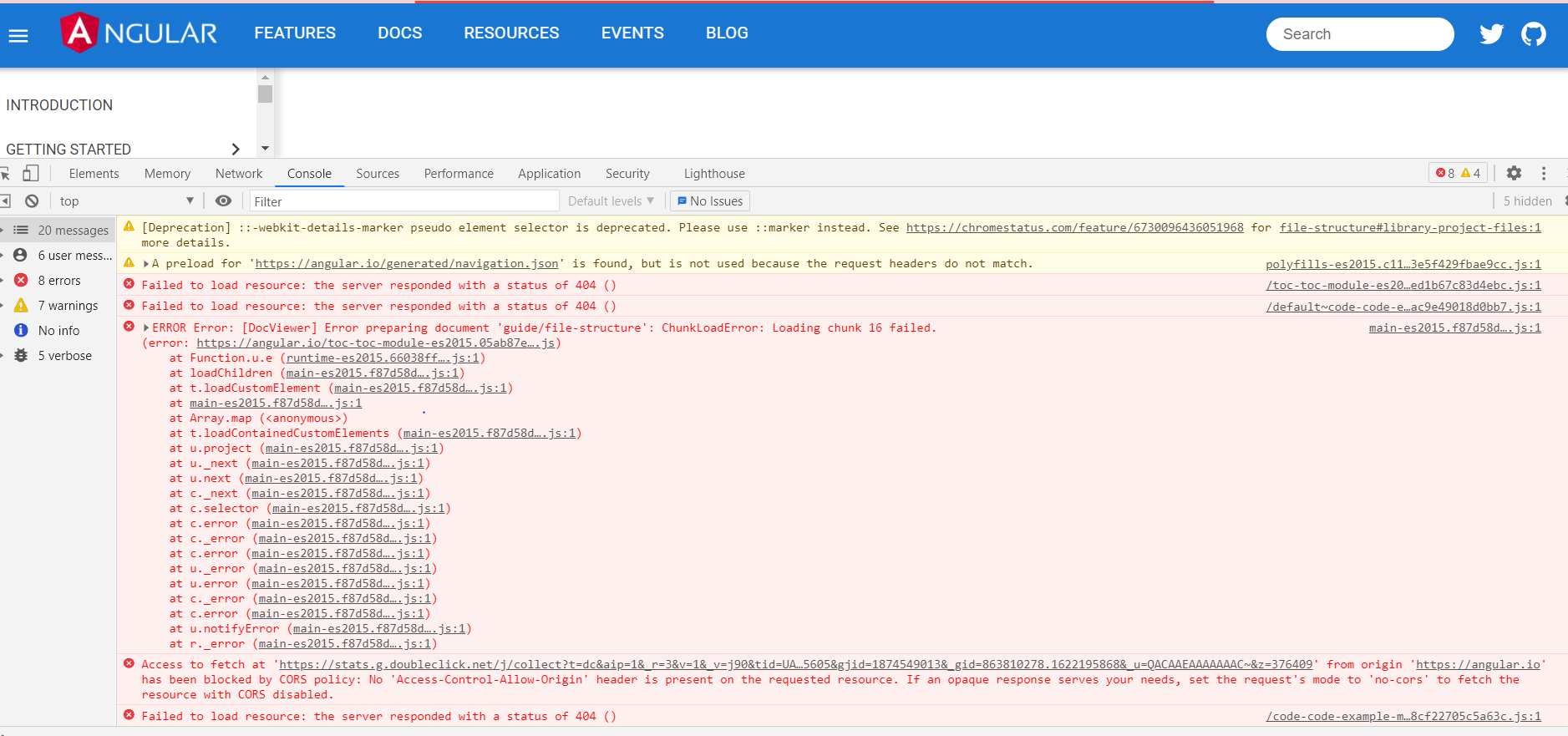Expand the ERROR Error DocViewer stack trace
This screenshot has width=1568, height=736.
pos(146,327)
